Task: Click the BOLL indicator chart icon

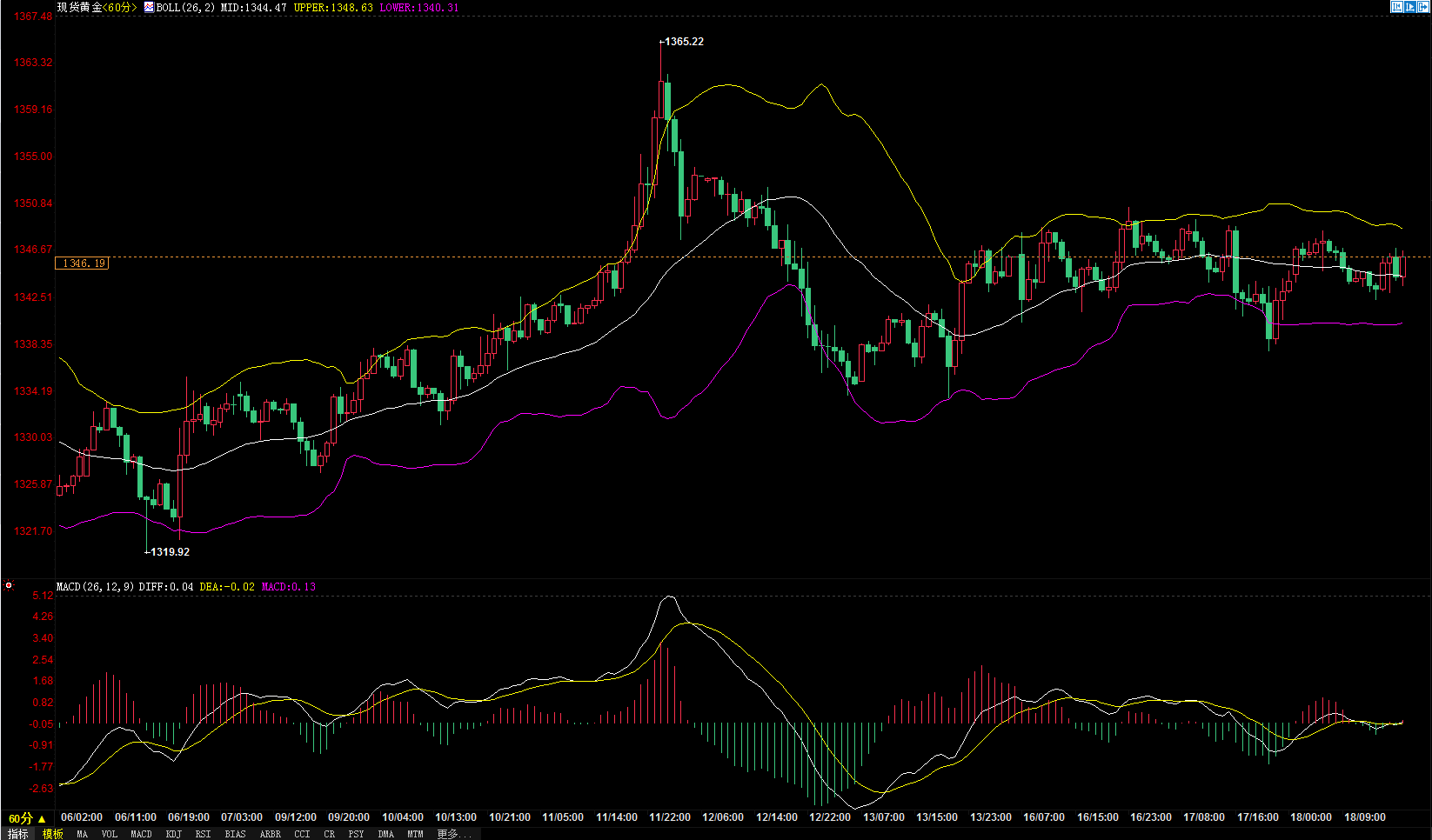Action: coord(149,7)
